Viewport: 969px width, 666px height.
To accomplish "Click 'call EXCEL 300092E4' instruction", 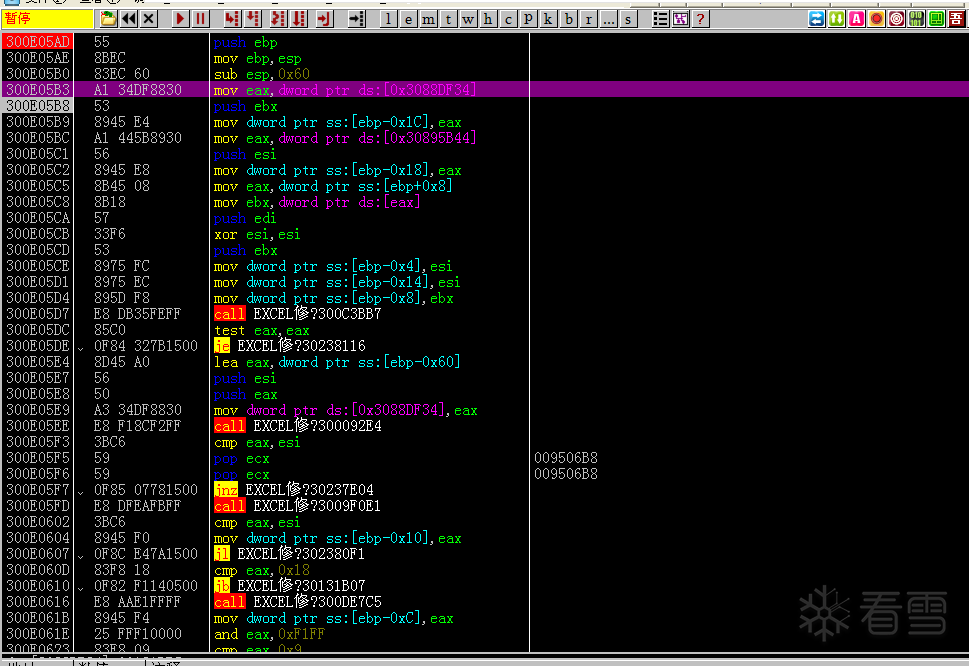I will 297,426.
